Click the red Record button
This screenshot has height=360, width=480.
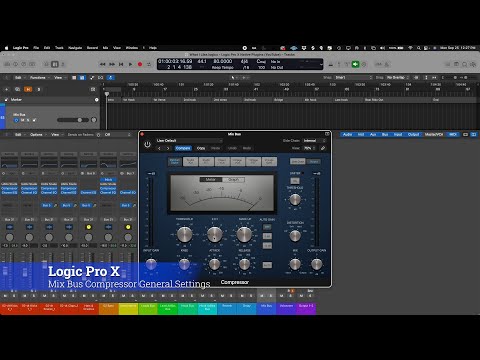click(x=140, y=64)
